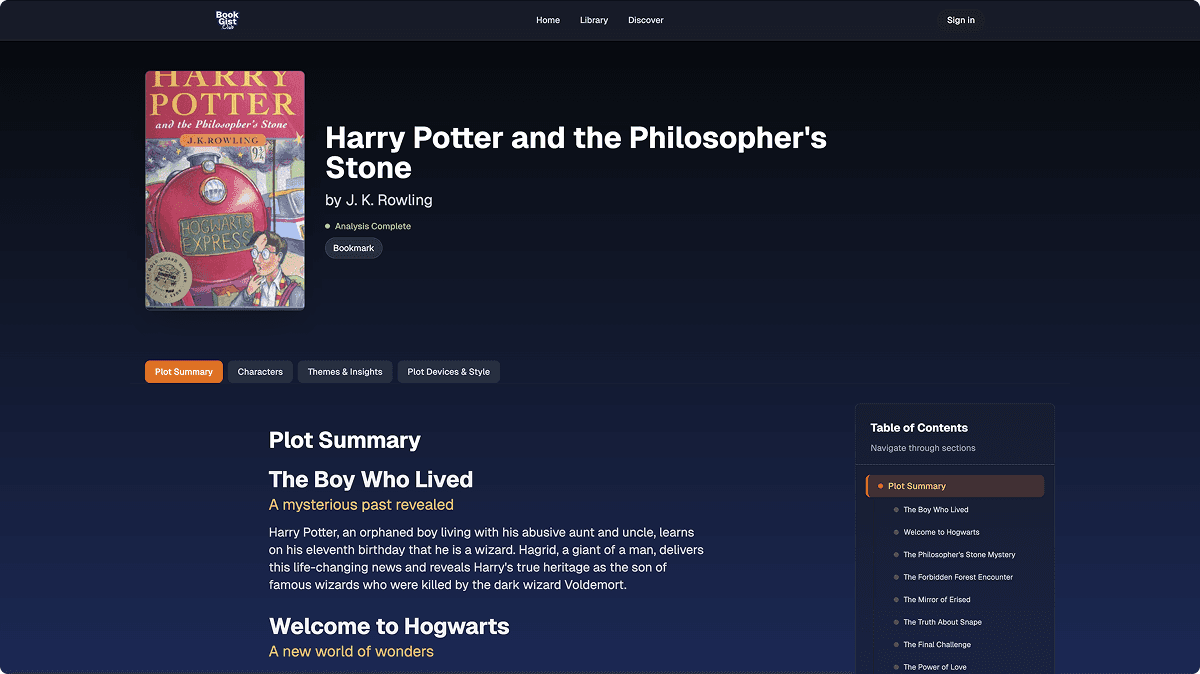Click subtitle A mysterious past revealed
The height and width of the screenshot is (674, 1200).
coord(361,505)
